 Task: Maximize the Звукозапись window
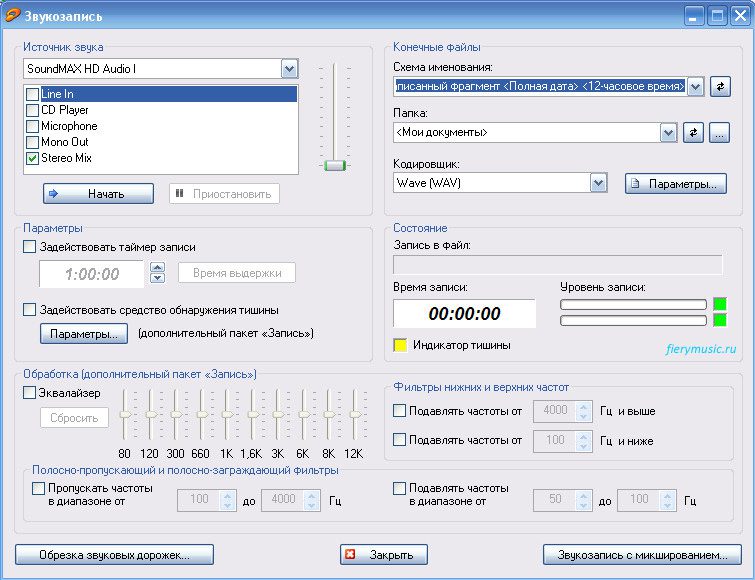pos(717,16)
